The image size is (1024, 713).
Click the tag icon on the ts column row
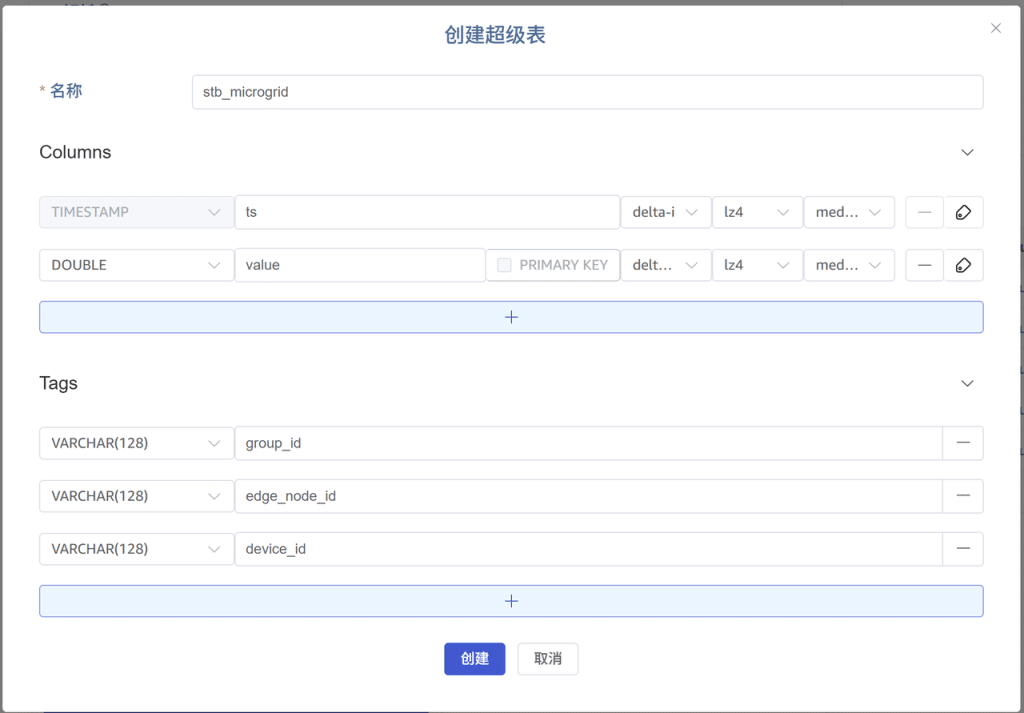[963, 212]
